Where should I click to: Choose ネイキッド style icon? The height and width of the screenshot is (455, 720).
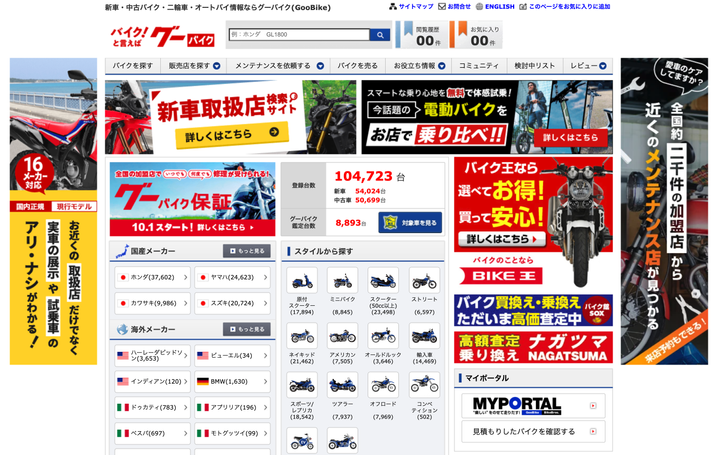(302, 336)
